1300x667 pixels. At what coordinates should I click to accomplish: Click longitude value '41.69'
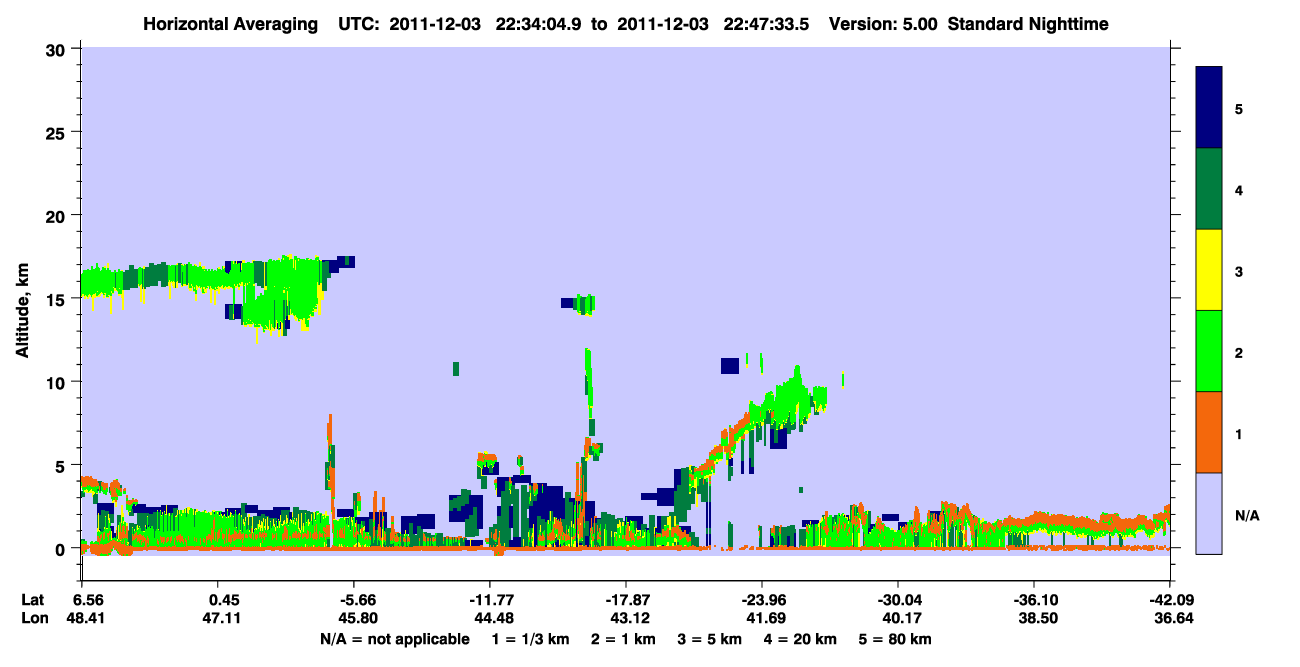766,618
